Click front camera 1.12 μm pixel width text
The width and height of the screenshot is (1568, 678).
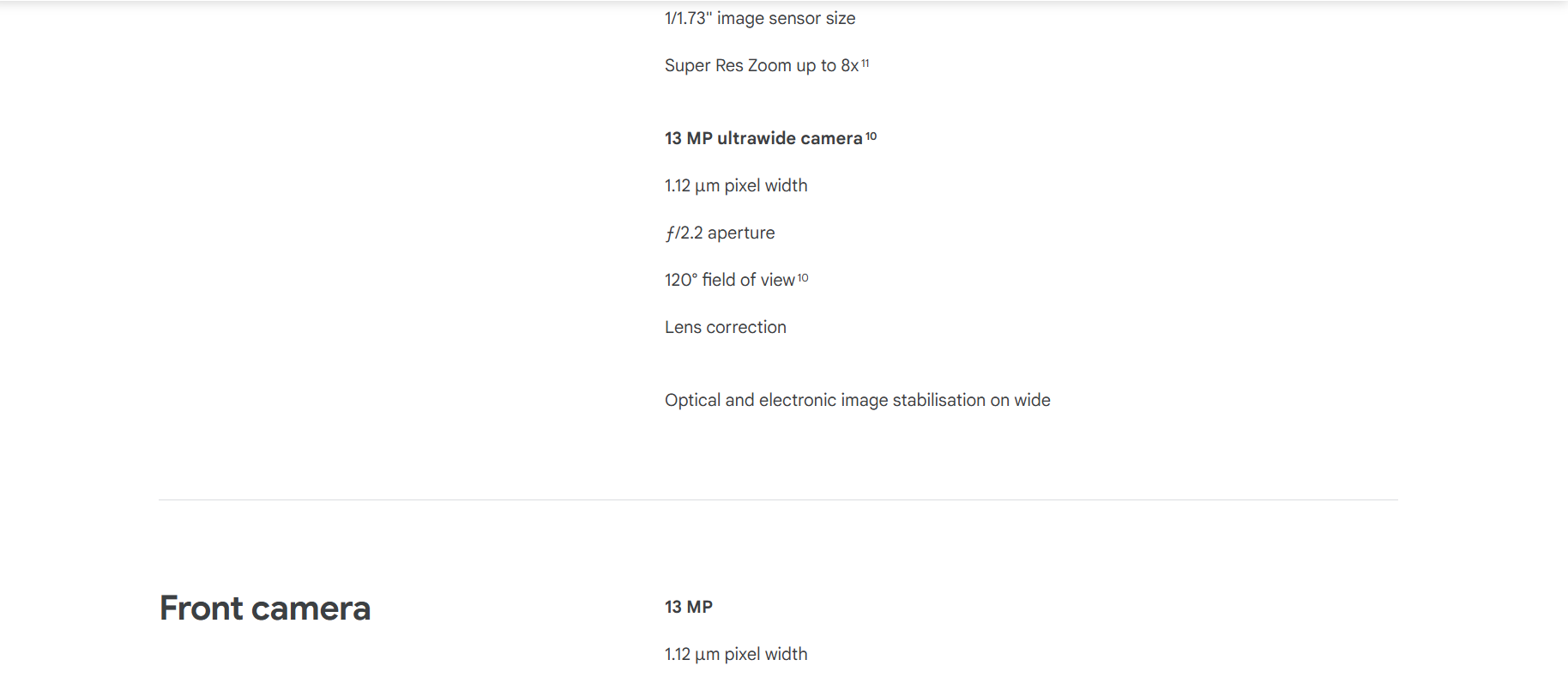(x=736, y=654)
